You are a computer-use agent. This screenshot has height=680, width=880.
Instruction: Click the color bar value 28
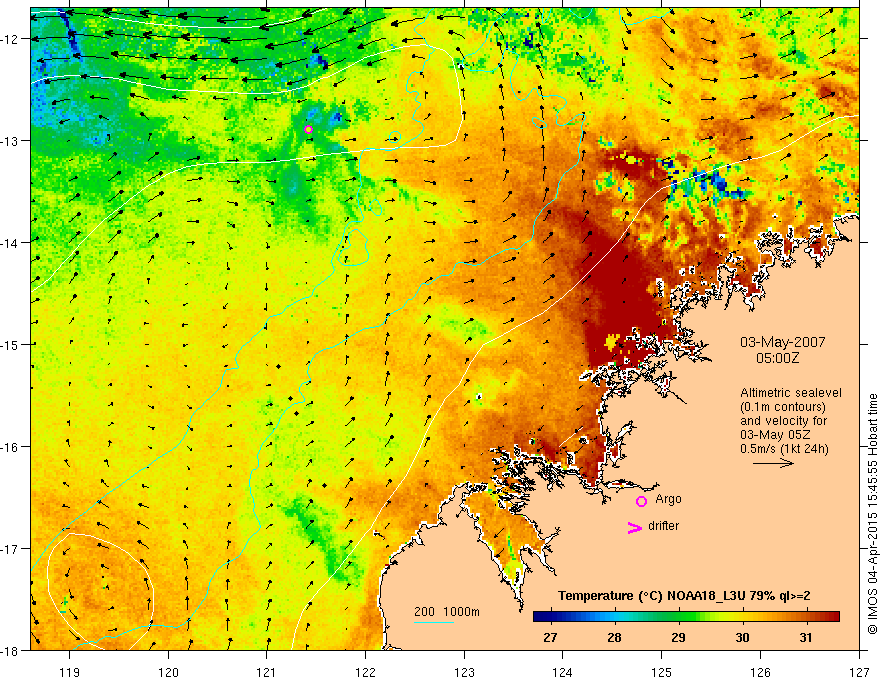615,637
